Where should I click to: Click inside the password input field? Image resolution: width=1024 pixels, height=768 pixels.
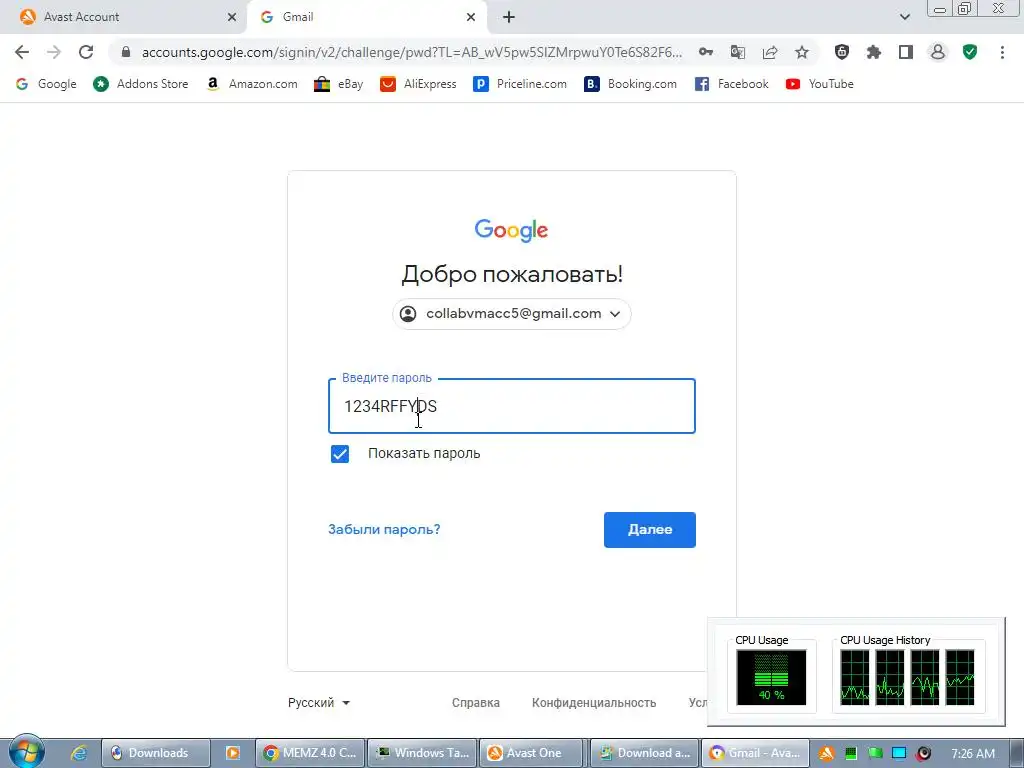click(511, 406)
